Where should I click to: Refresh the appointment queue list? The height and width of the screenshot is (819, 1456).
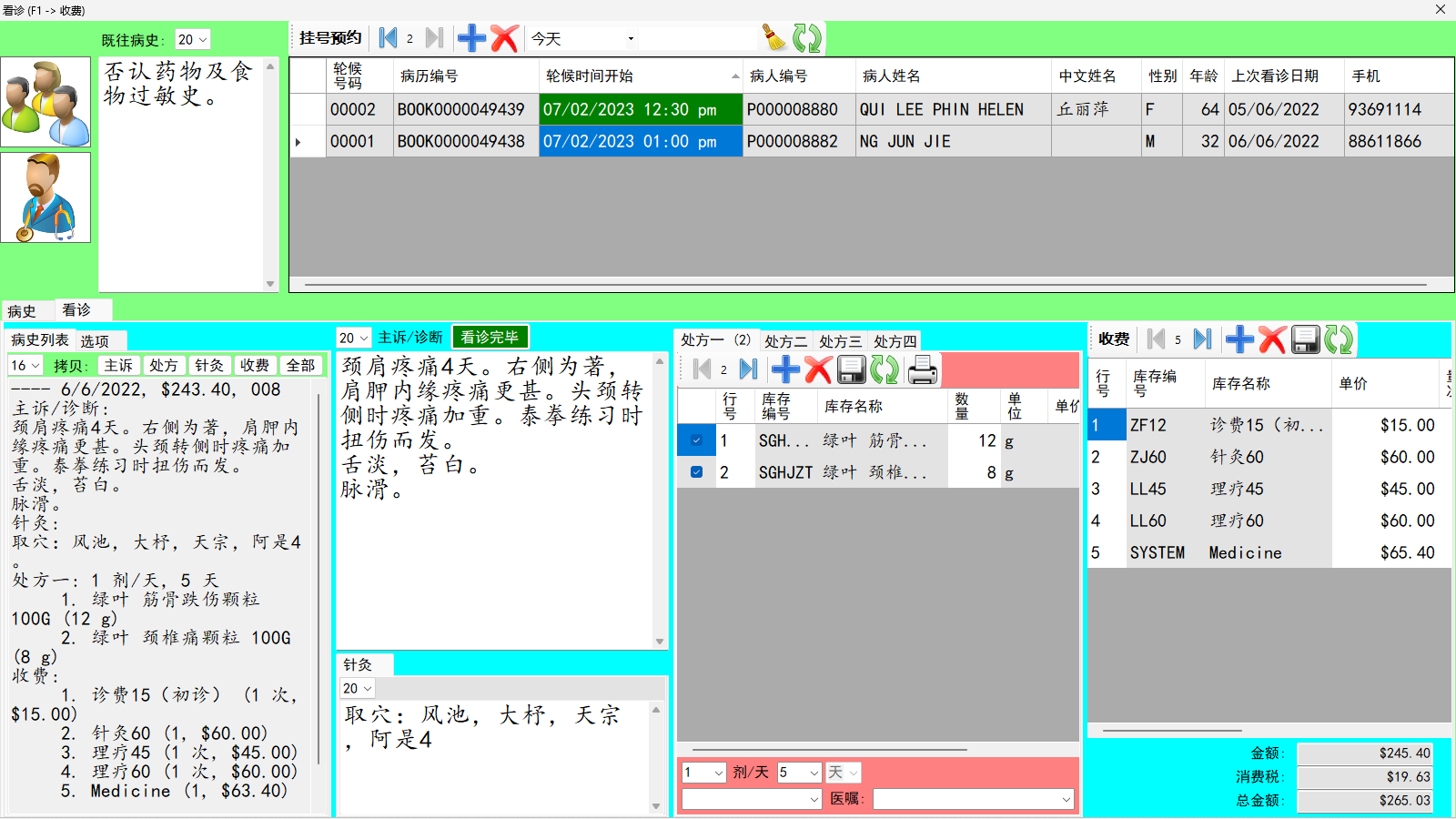pos(807,38)
